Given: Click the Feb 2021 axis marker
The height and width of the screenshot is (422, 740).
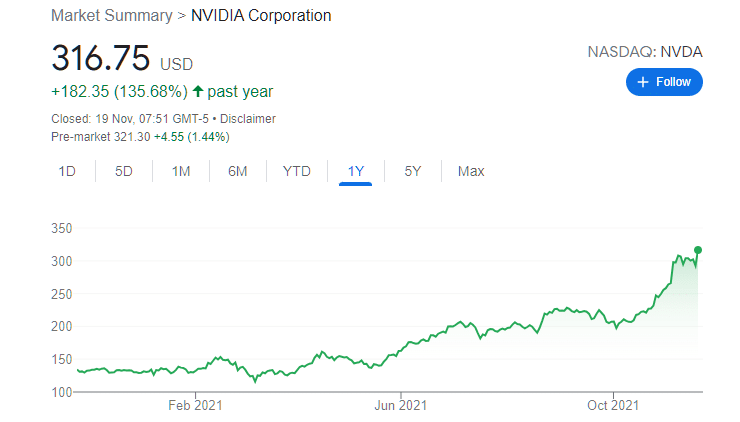Looking at the screenshot, I should tap(195, 405).
